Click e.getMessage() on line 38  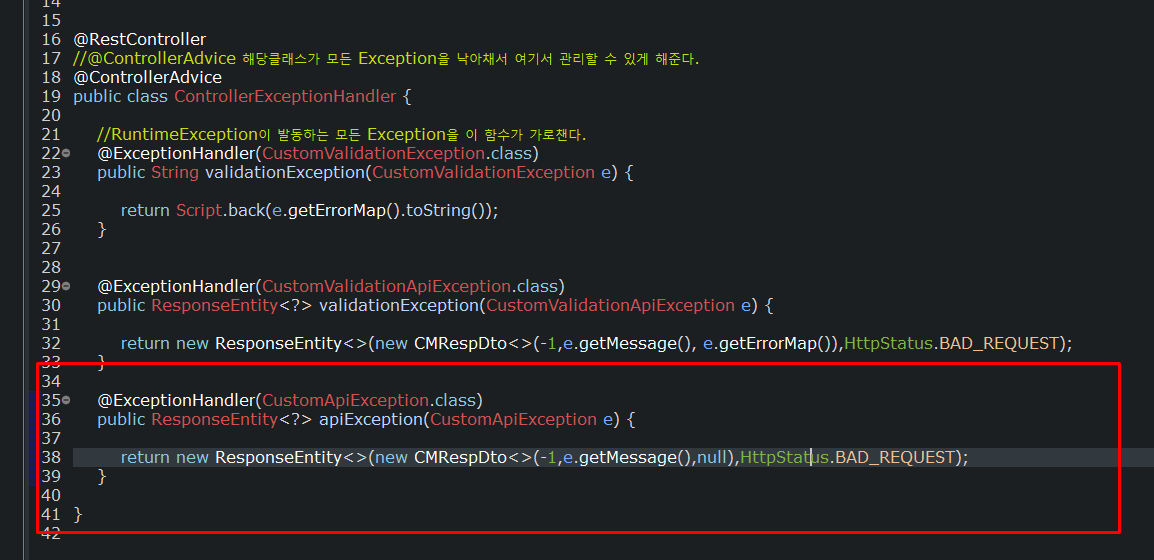coord(629,458)
